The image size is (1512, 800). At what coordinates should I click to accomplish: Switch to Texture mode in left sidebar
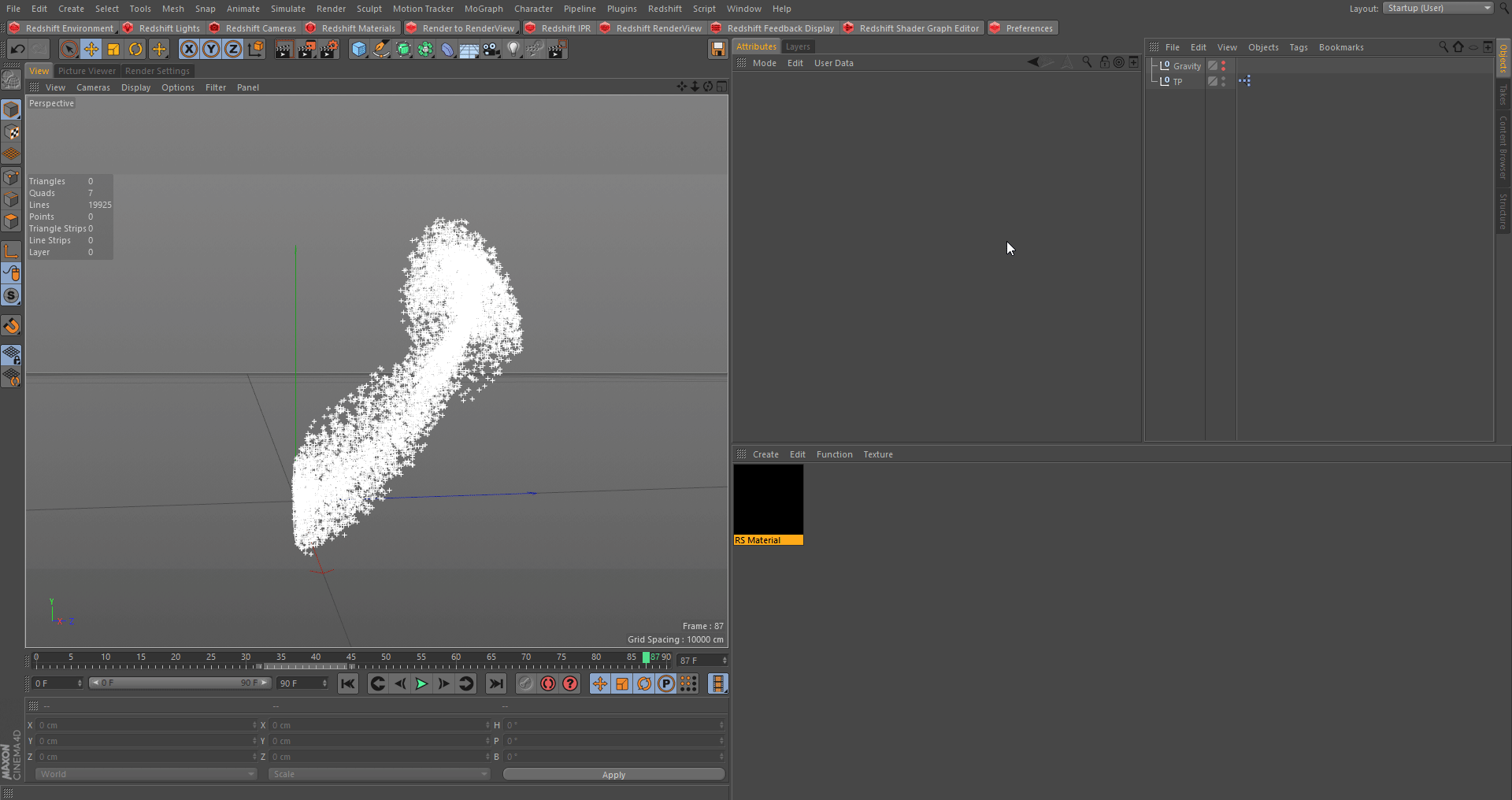[x=11, y=132]
